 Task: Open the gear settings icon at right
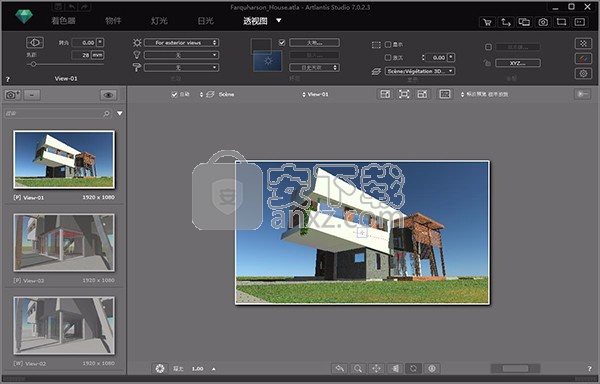(x=583, y=73)
